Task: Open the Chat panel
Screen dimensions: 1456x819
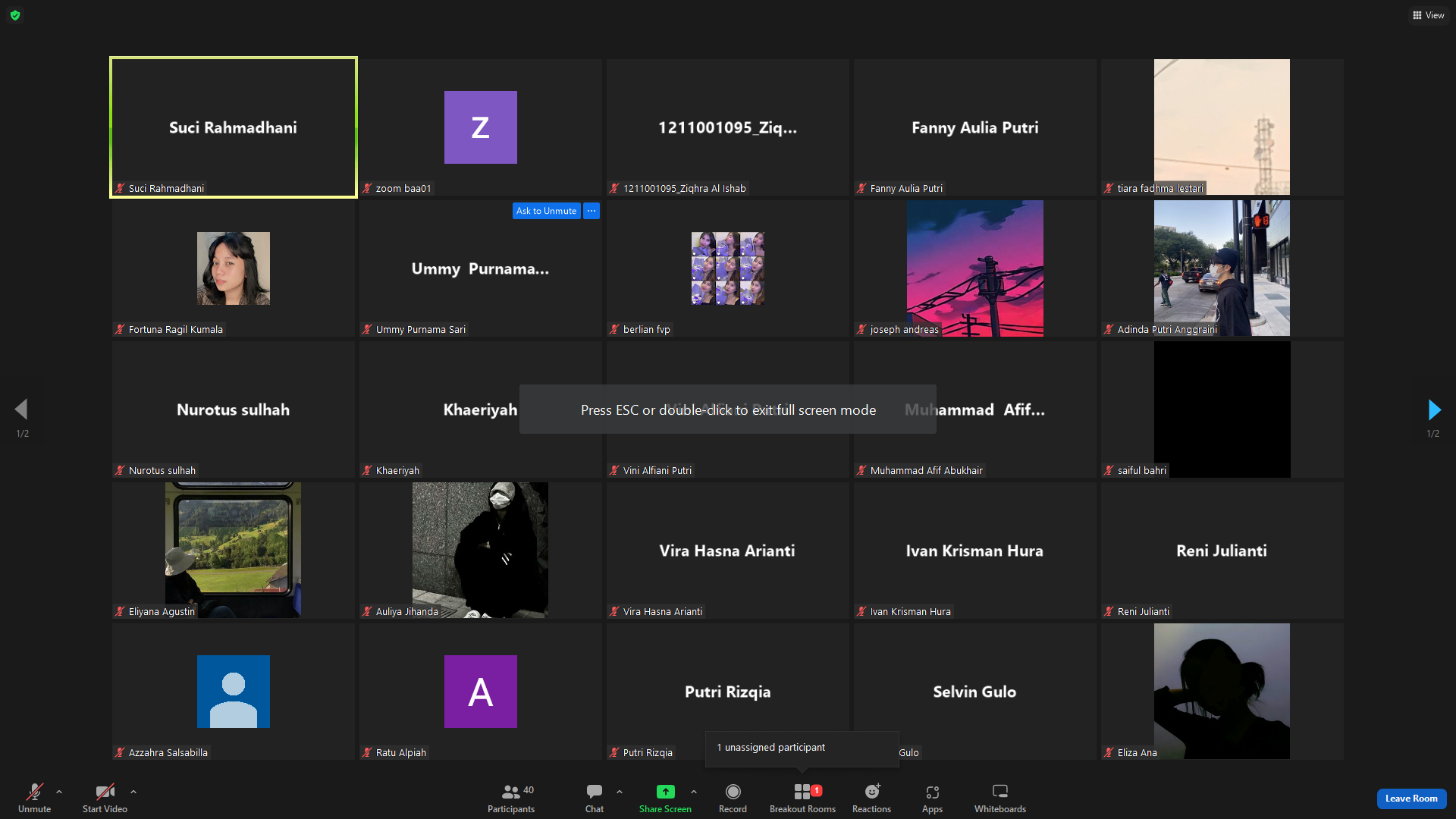Action: [x=595, y=799]
